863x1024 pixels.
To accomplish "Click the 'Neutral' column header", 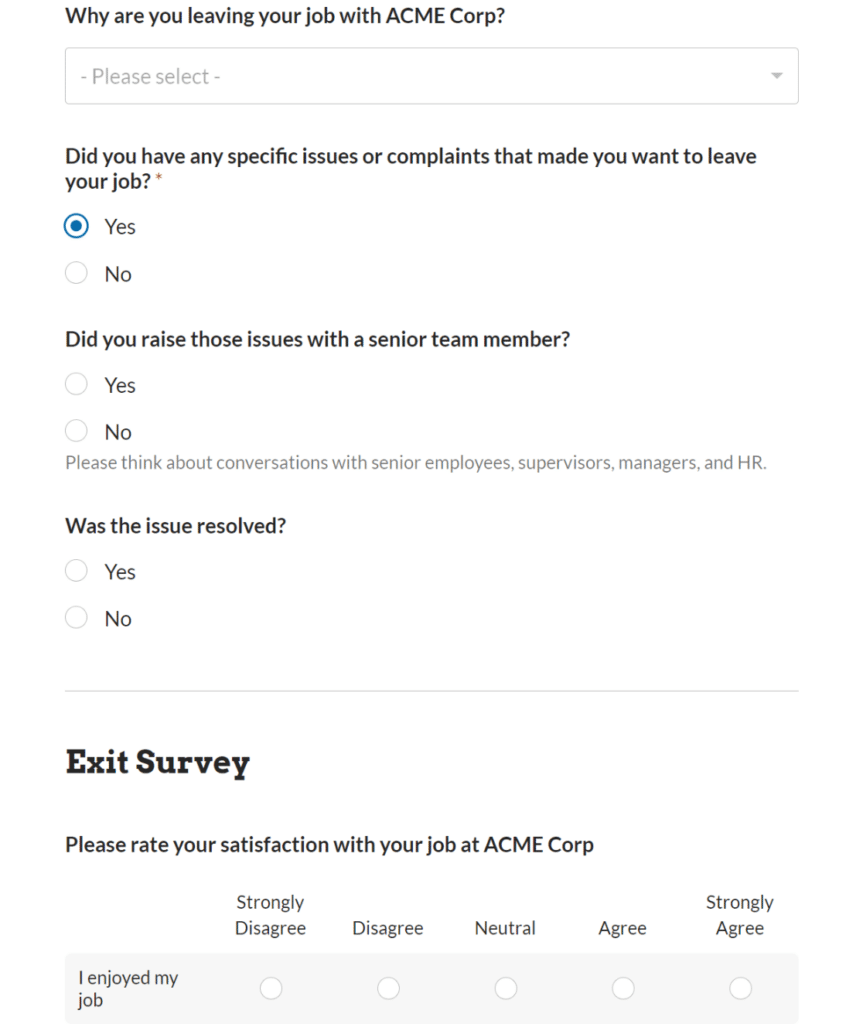I will 505,928.
